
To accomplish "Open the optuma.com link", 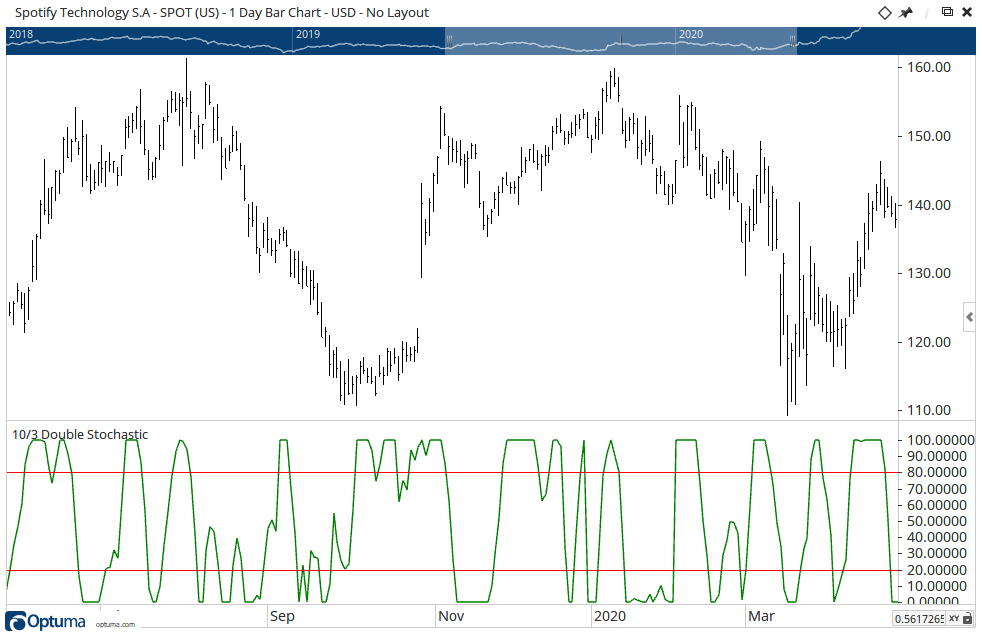I will click(115, 624).
